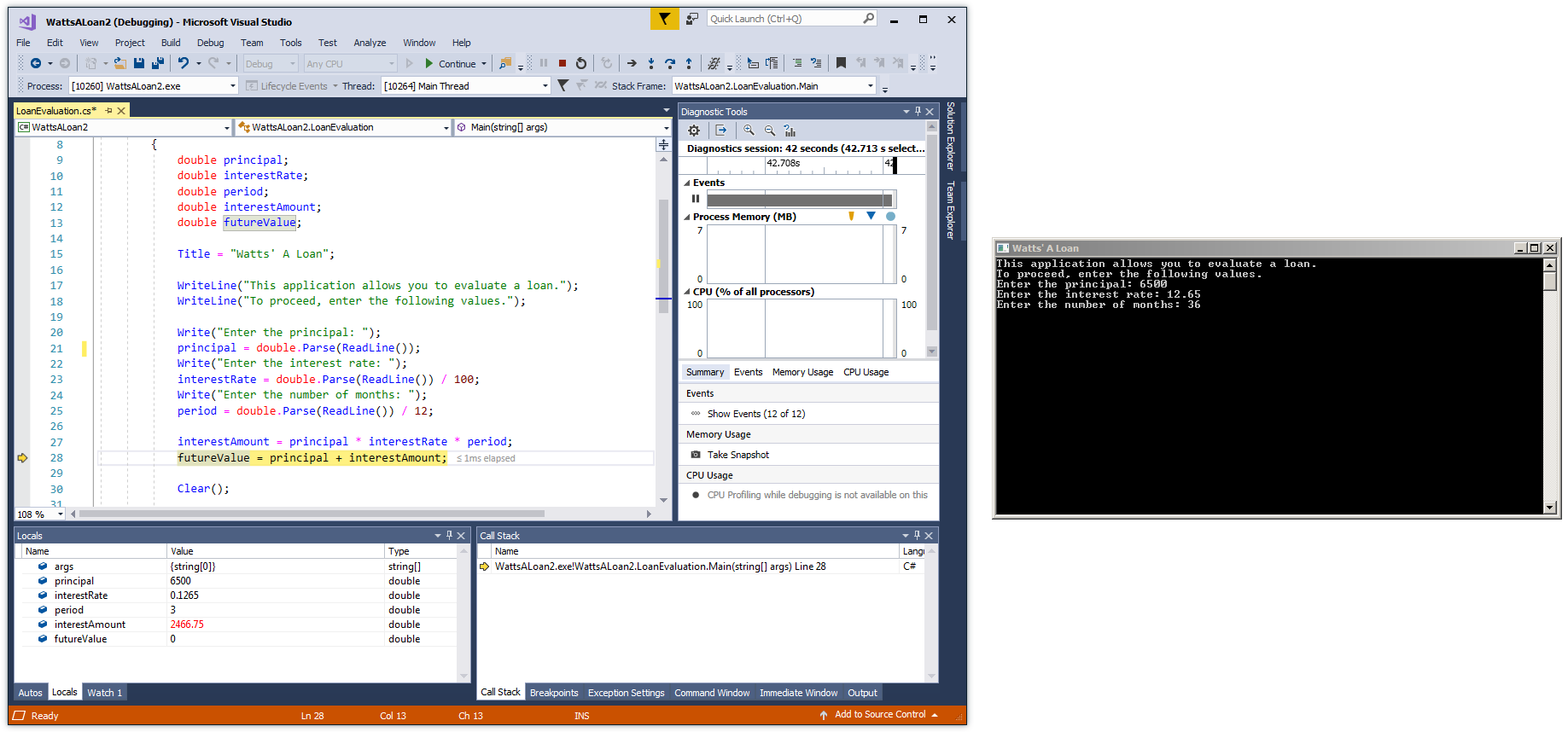Switch to the Autos tab
Screen dimensions: 1568x732
click(31, 693)
